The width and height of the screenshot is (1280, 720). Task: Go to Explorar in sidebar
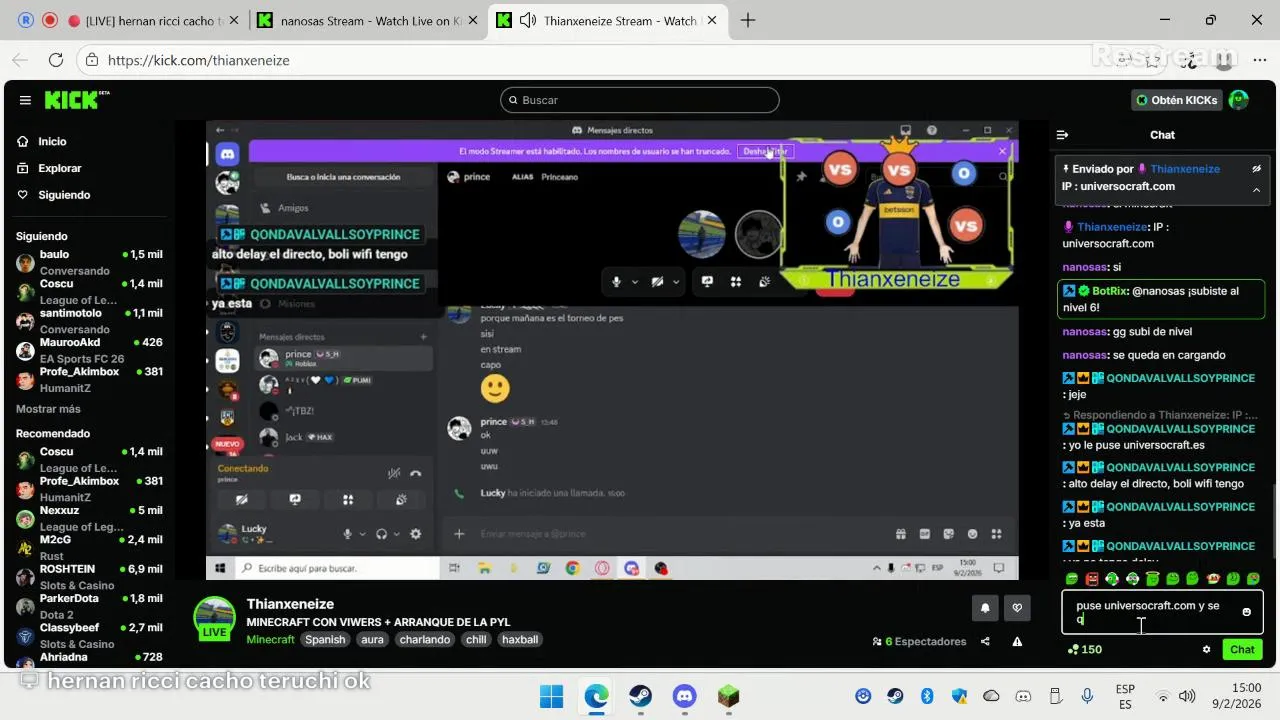(59, 168)
